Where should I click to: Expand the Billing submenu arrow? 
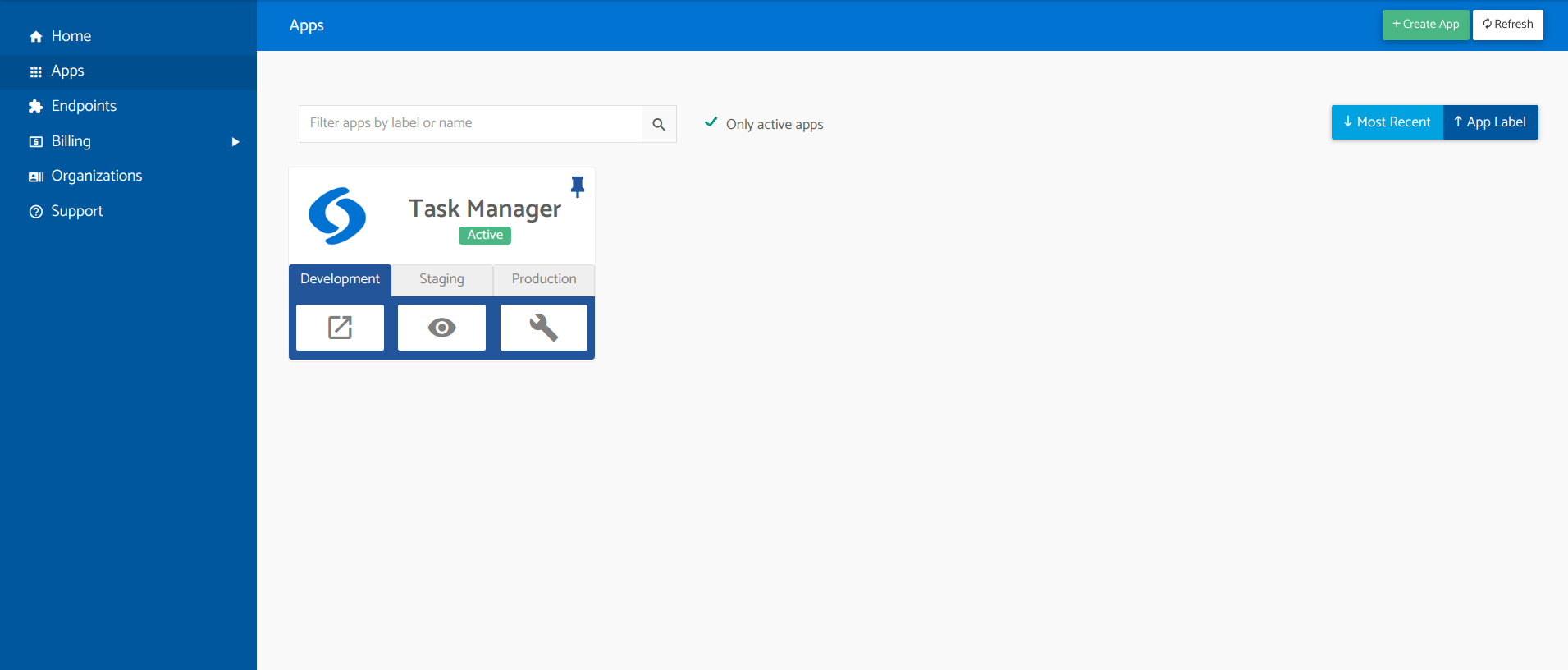click(x=235, y=142)
